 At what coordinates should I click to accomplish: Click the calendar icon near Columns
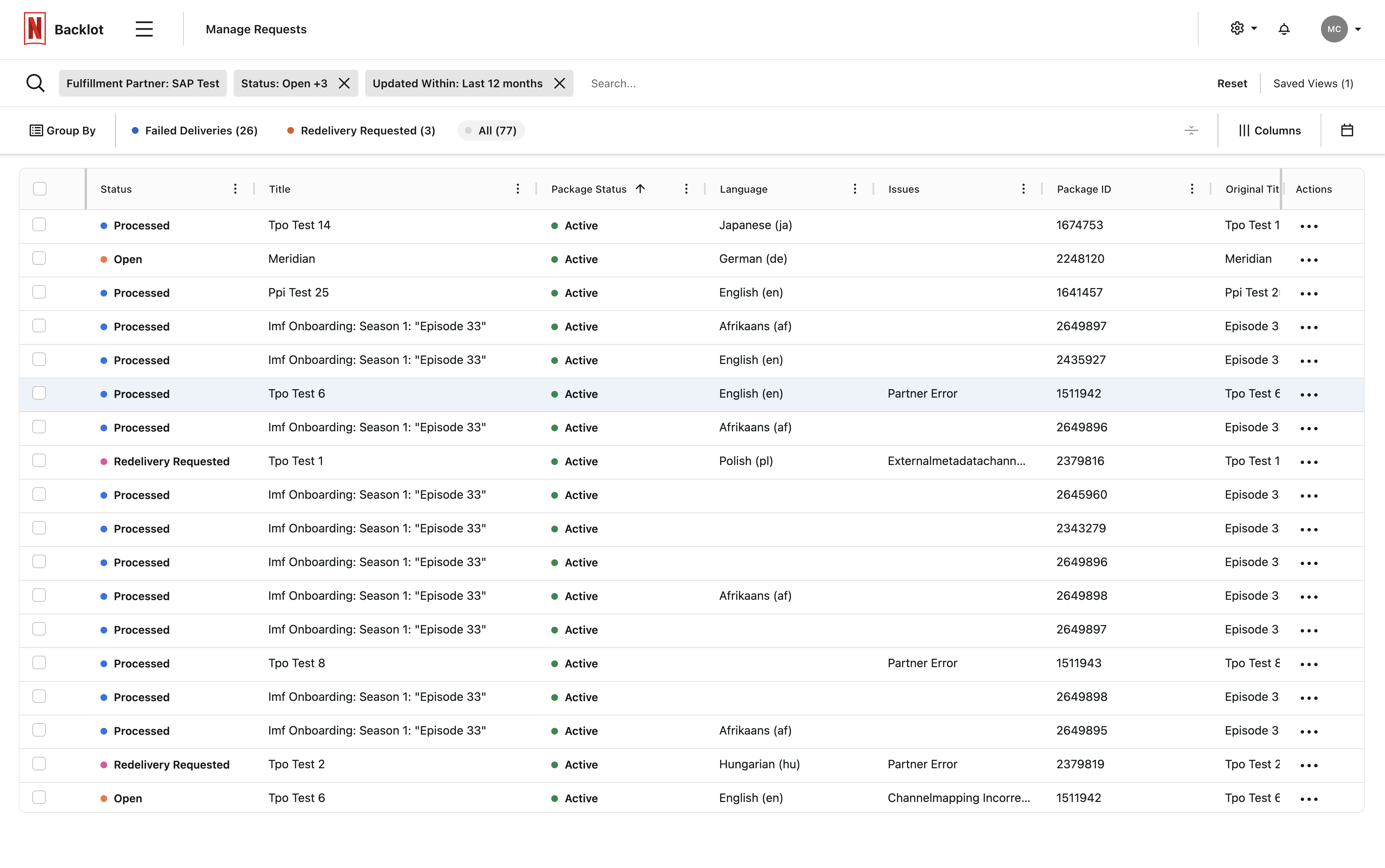[1347, 130]
